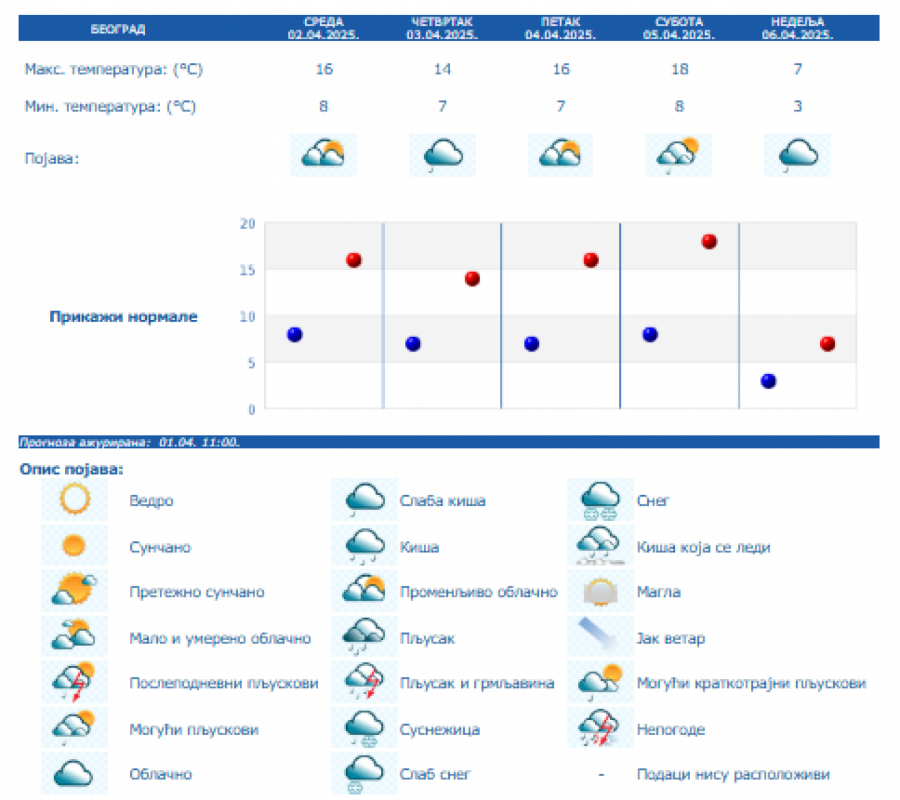The image size is (900, 800).
Task: Click Saturday's red max temperature dot
Action: point(709,241)
